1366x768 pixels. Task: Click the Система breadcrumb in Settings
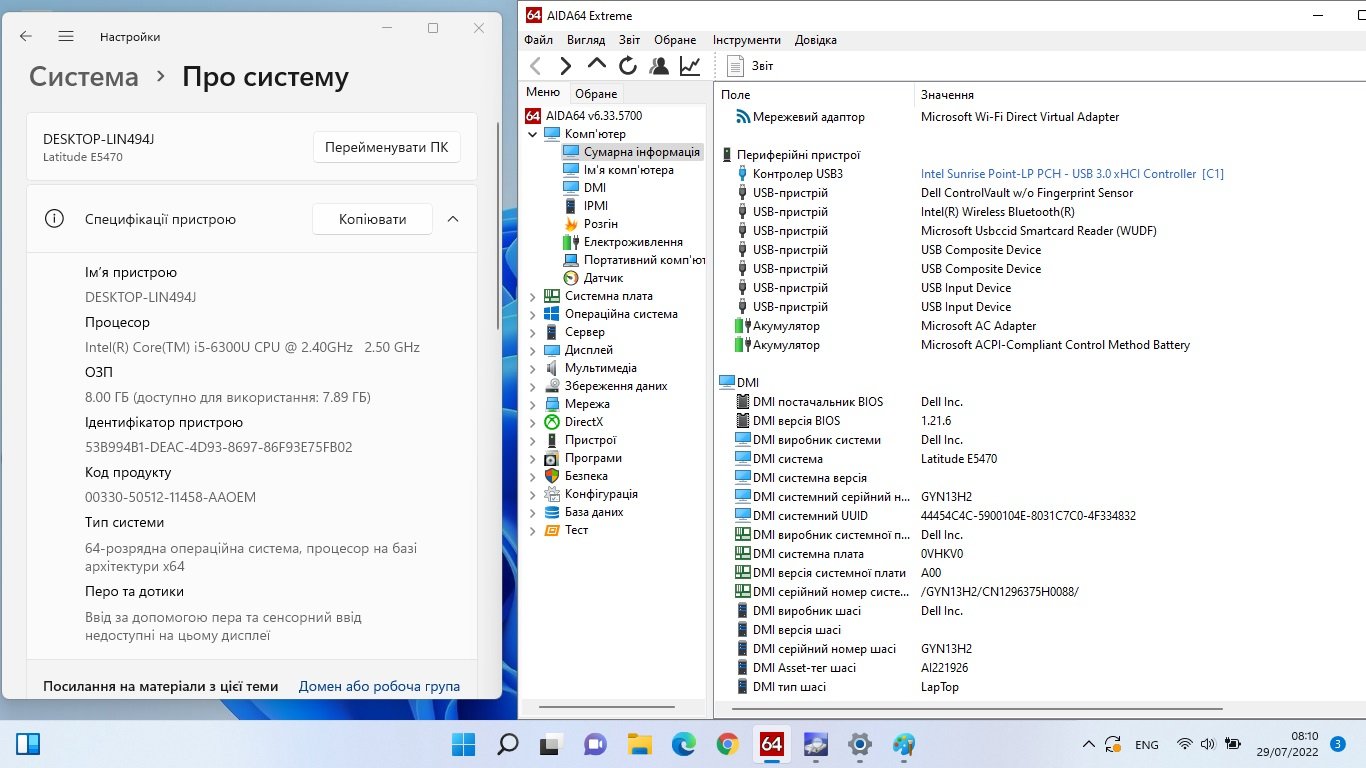tap(84, 77)
